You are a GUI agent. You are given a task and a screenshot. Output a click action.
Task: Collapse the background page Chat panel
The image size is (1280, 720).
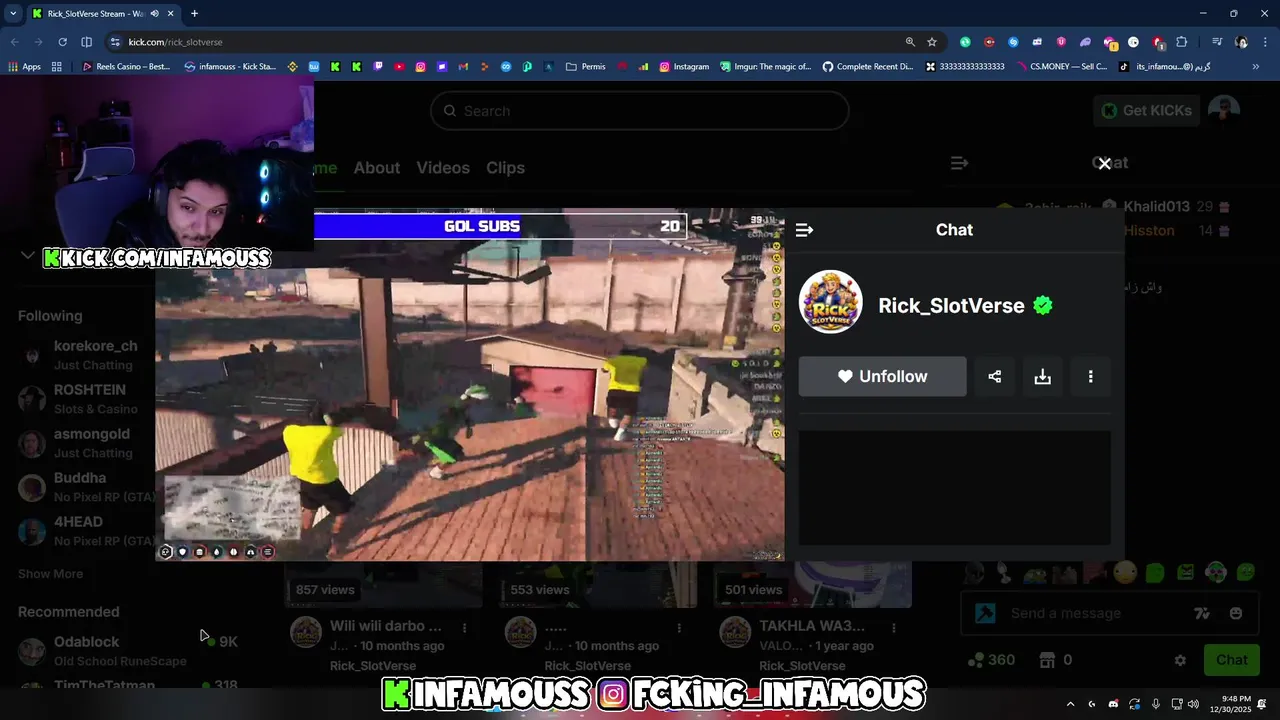(x=959, y=163)
